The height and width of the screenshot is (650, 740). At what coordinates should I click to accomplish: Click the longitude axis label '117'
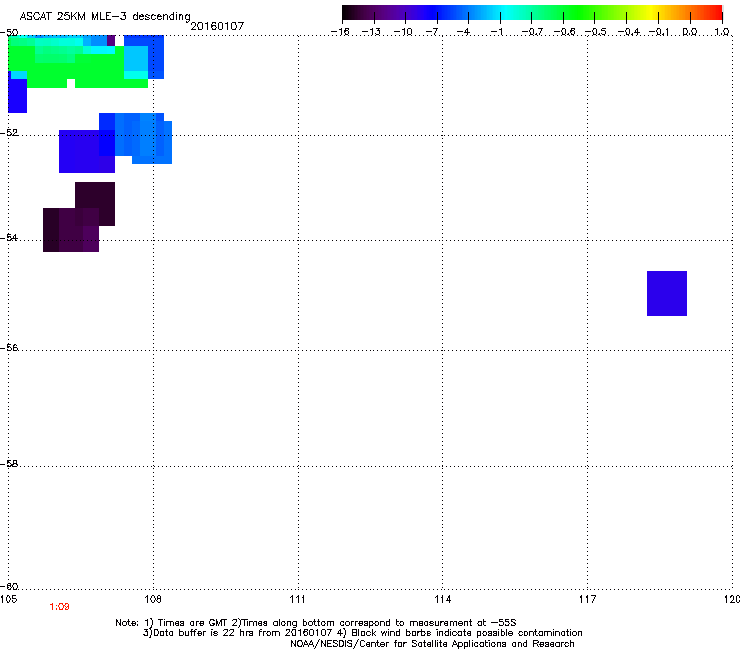point(588,599)
